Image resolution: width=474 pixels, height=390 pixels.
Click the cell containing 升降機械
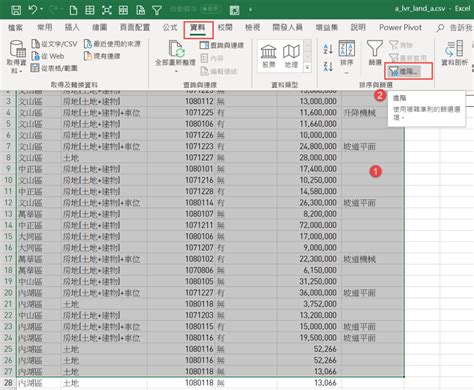coord(372,113)
